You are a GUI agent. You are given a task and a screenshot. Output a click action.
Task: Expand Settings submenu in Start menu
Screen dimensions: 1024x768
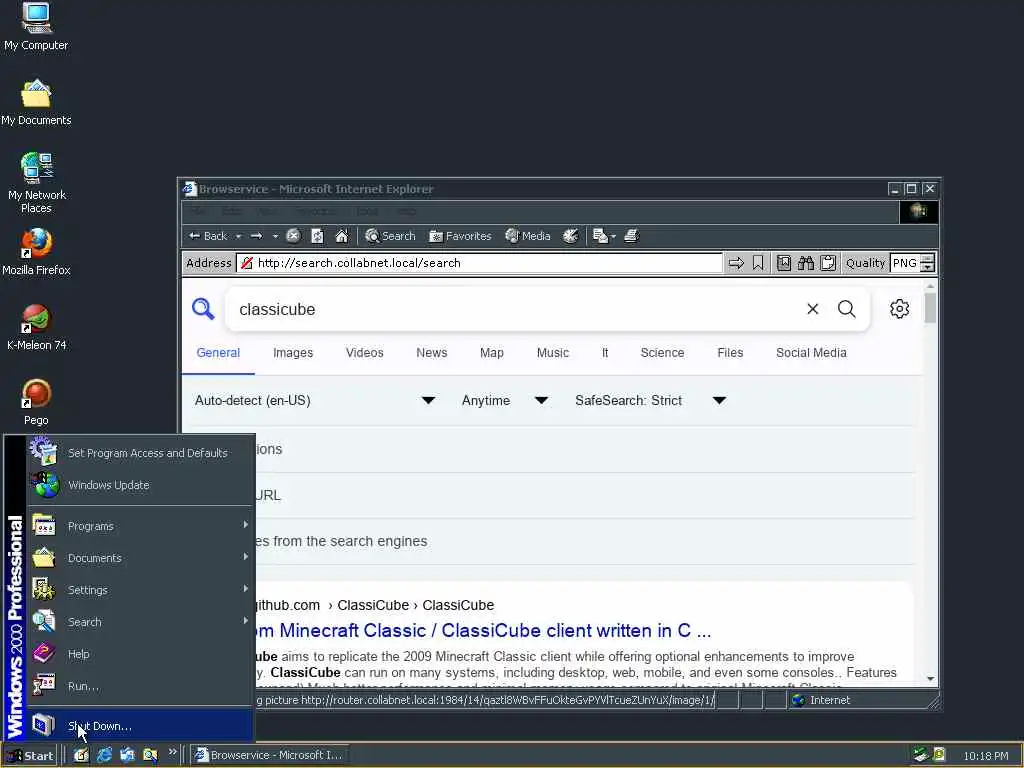pos(140,590)
